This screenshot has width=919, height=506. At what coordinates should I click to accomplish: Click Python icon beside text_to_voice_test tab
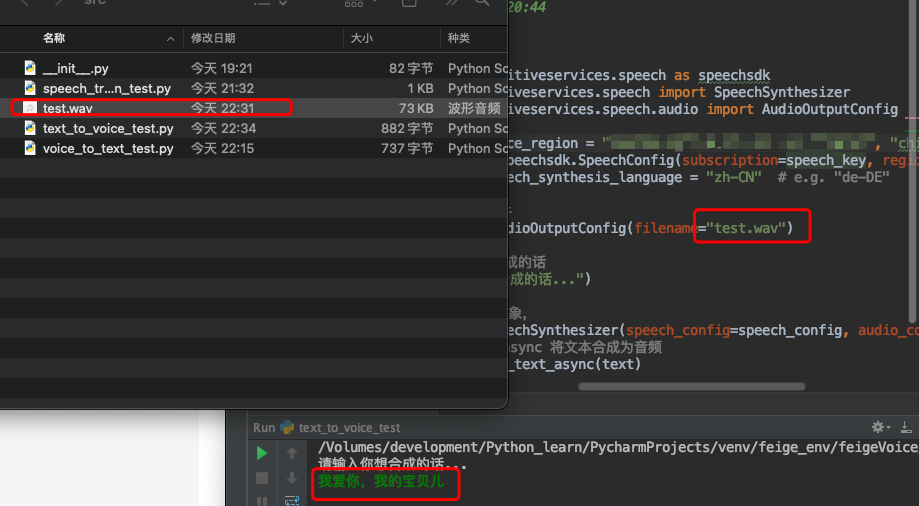tap(288, 427)
